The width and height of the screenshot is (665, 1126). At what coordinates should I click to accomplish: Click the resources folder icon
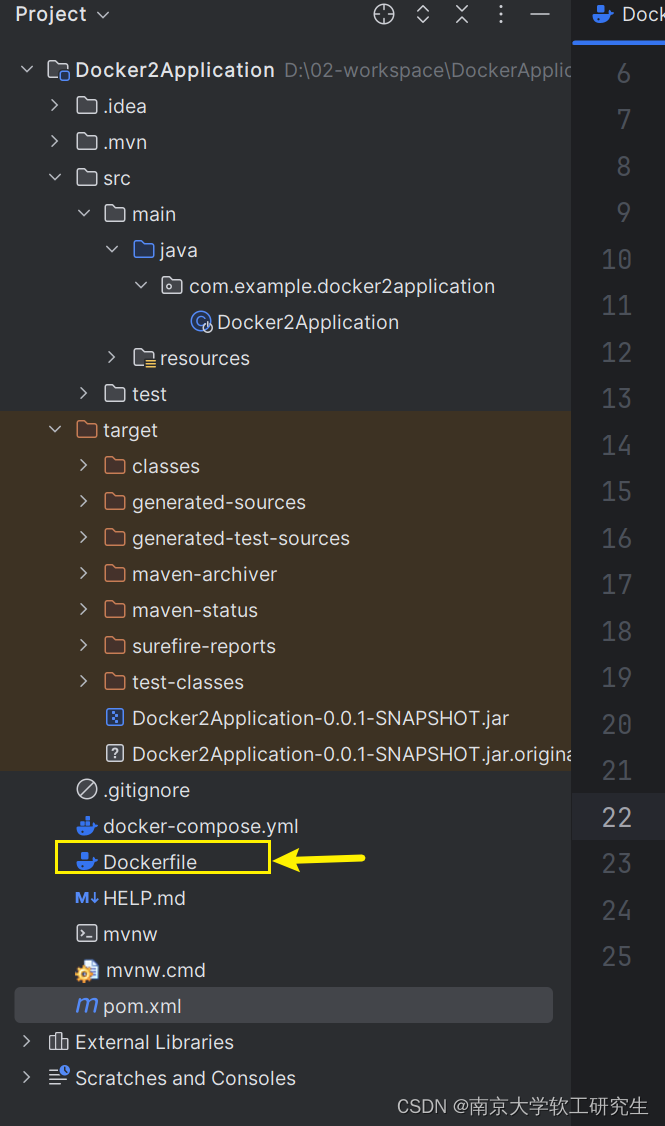tap(144, 358)
